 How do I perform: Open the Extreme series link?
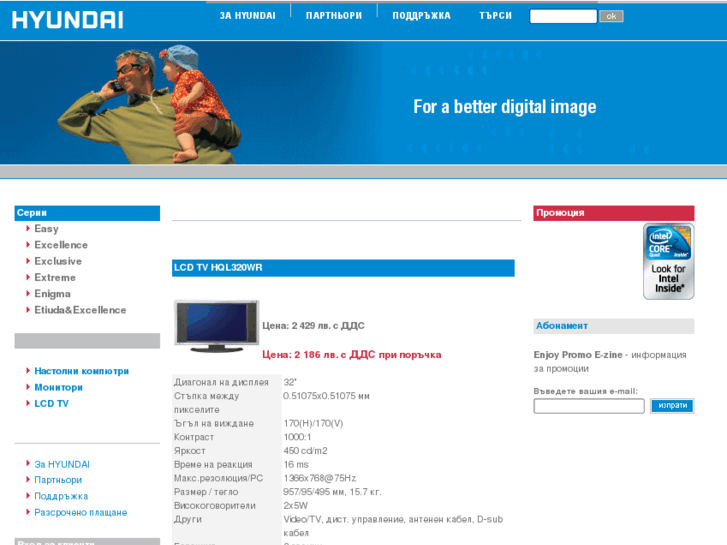pyautogui.click(x=55, y=277)
